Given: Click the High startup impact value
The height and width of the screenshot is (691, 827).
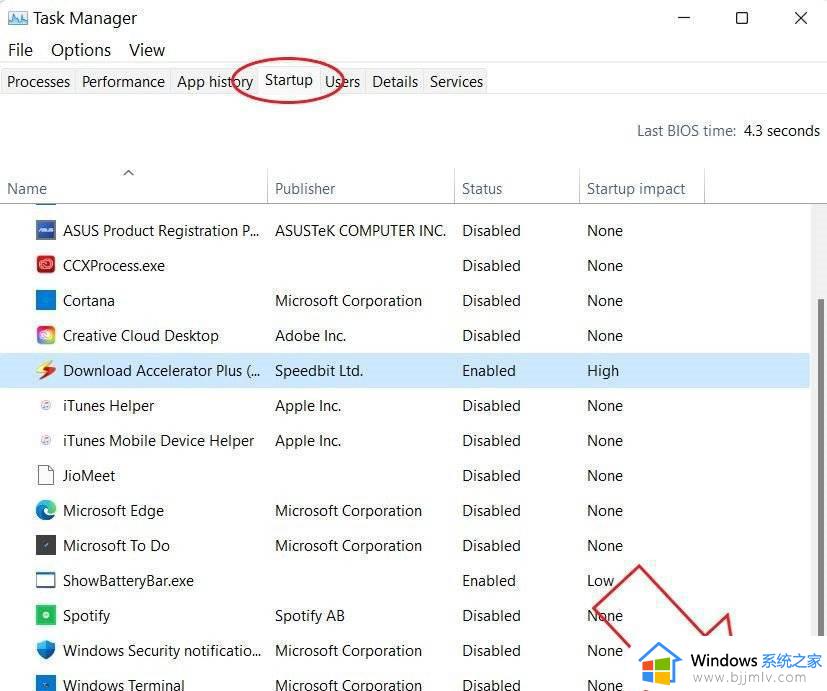Looking at the screenshot, I should coord(603,370).
